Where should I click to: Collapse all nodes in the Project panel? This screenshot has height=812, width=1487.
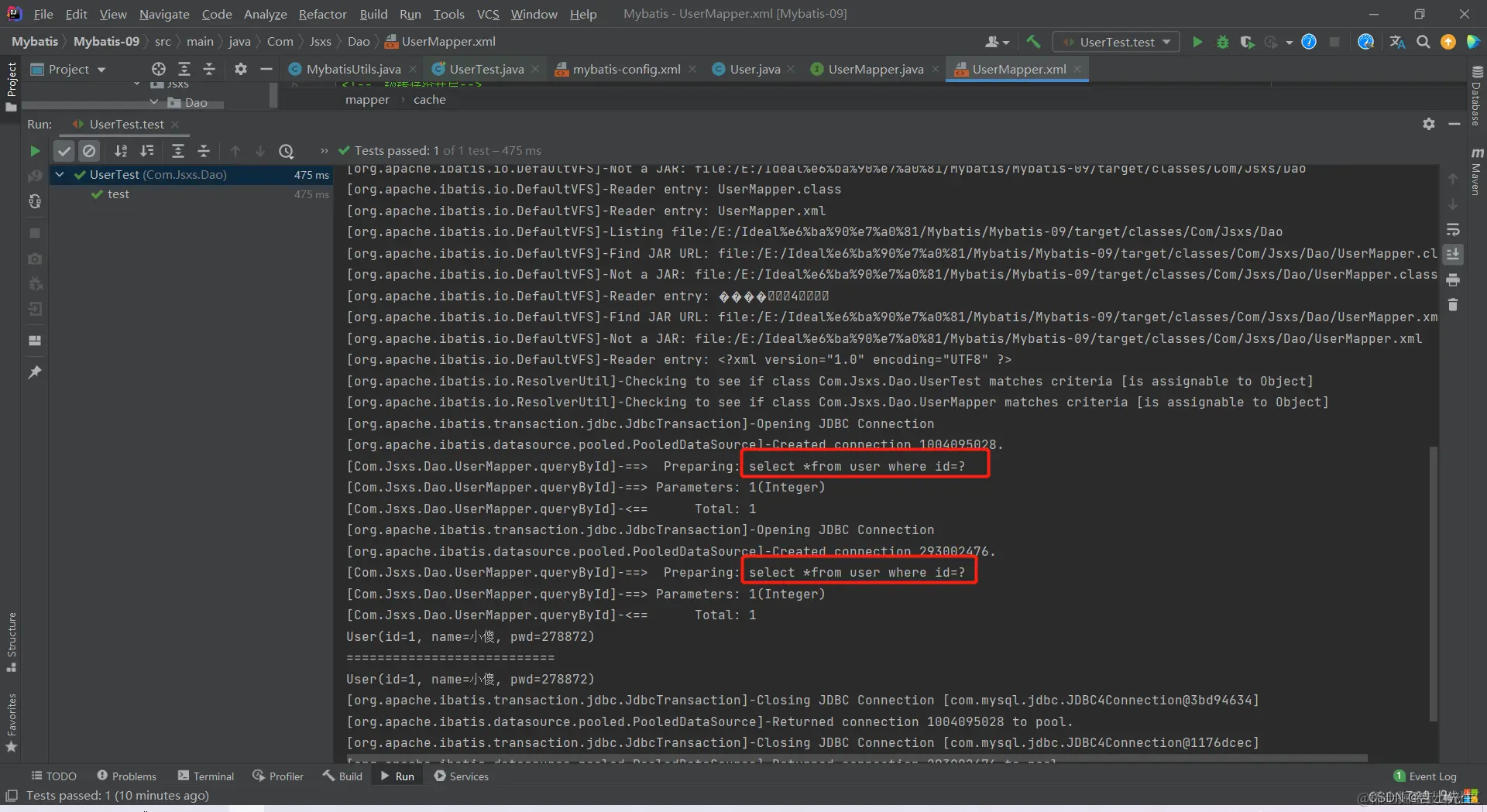[x=209, y=69]
